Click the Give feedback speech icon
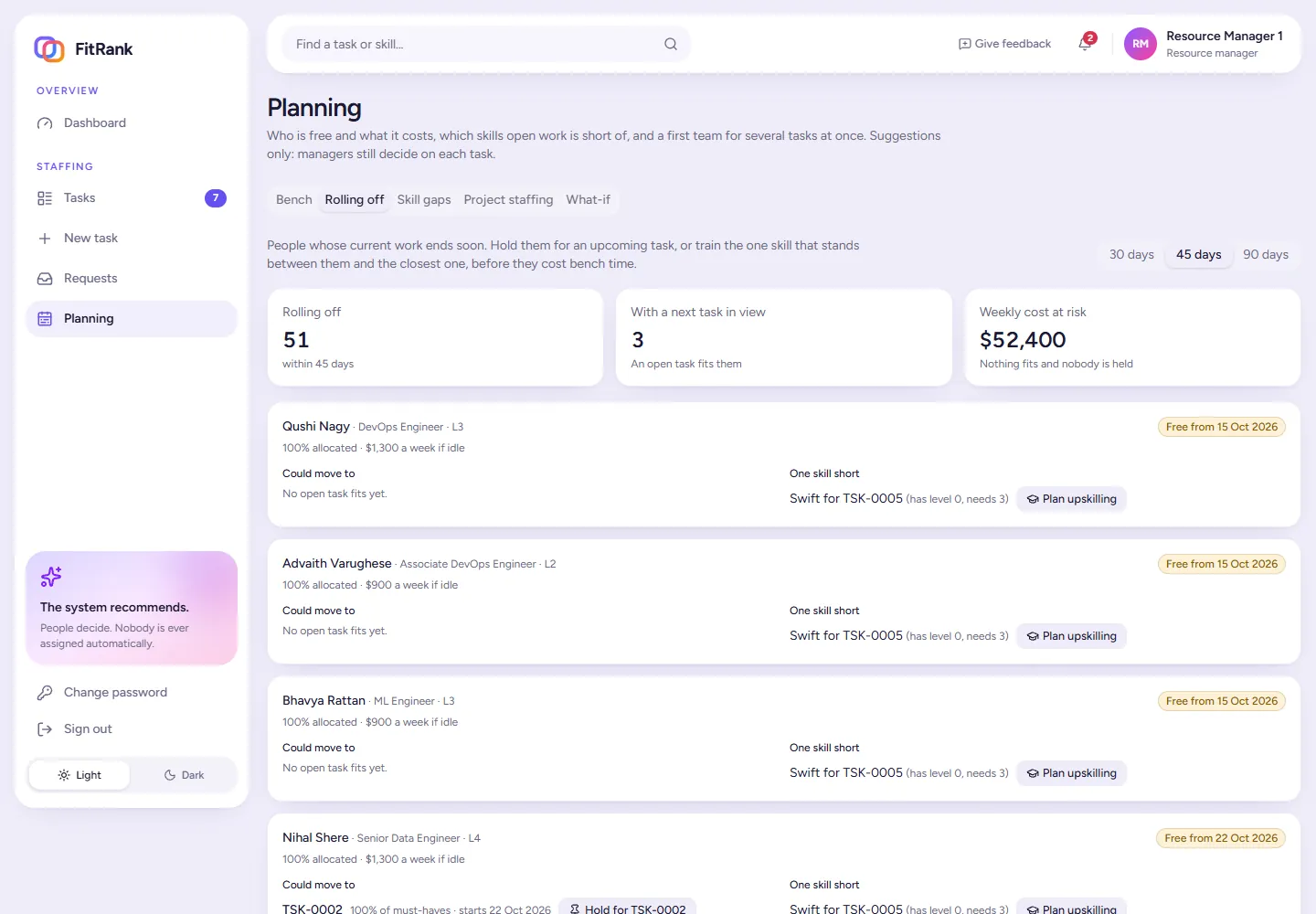This screenshot has height=914, width=1316. click(964, 44)
